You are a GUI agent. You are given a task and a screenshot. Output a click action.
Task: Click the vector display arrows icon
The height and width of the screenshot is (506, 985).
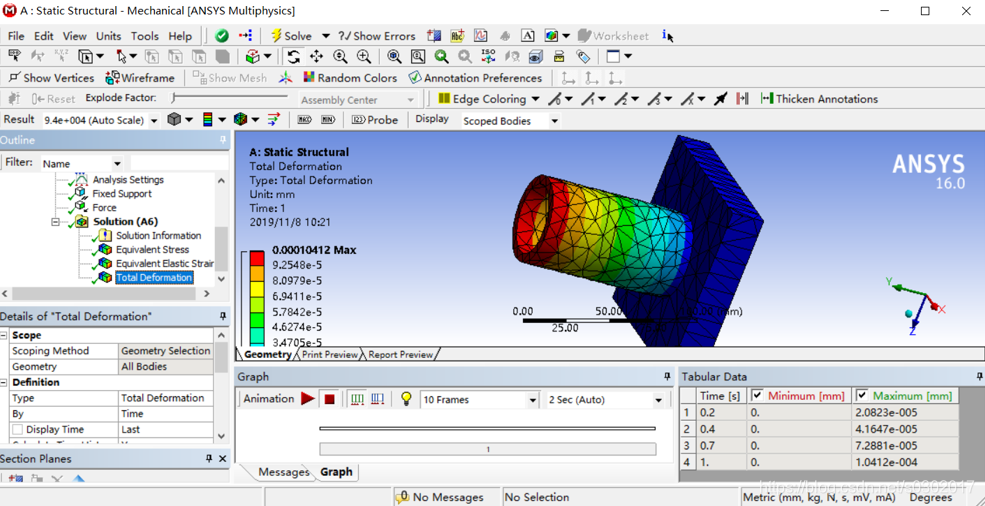pos(273,119)
